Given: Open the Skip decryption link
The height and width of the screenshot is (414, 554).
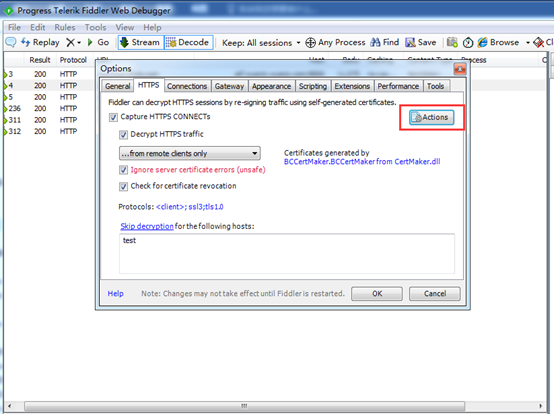Looking at the screenshot, I should tap(147, 226).
